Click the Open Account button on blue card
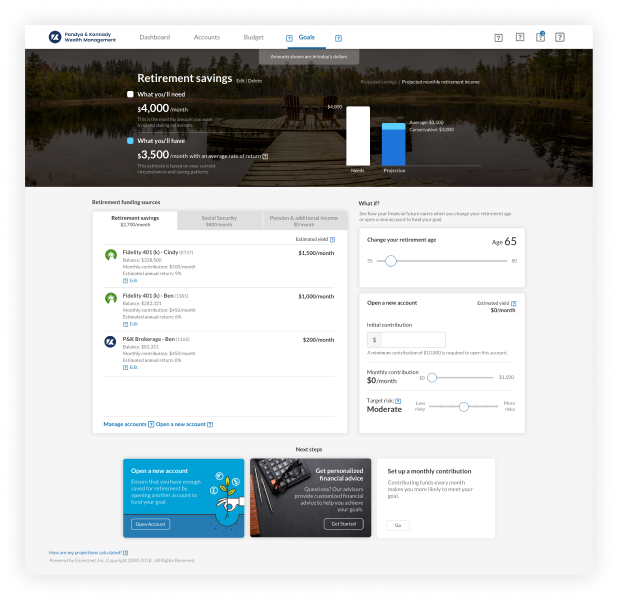 pos(151,524)
